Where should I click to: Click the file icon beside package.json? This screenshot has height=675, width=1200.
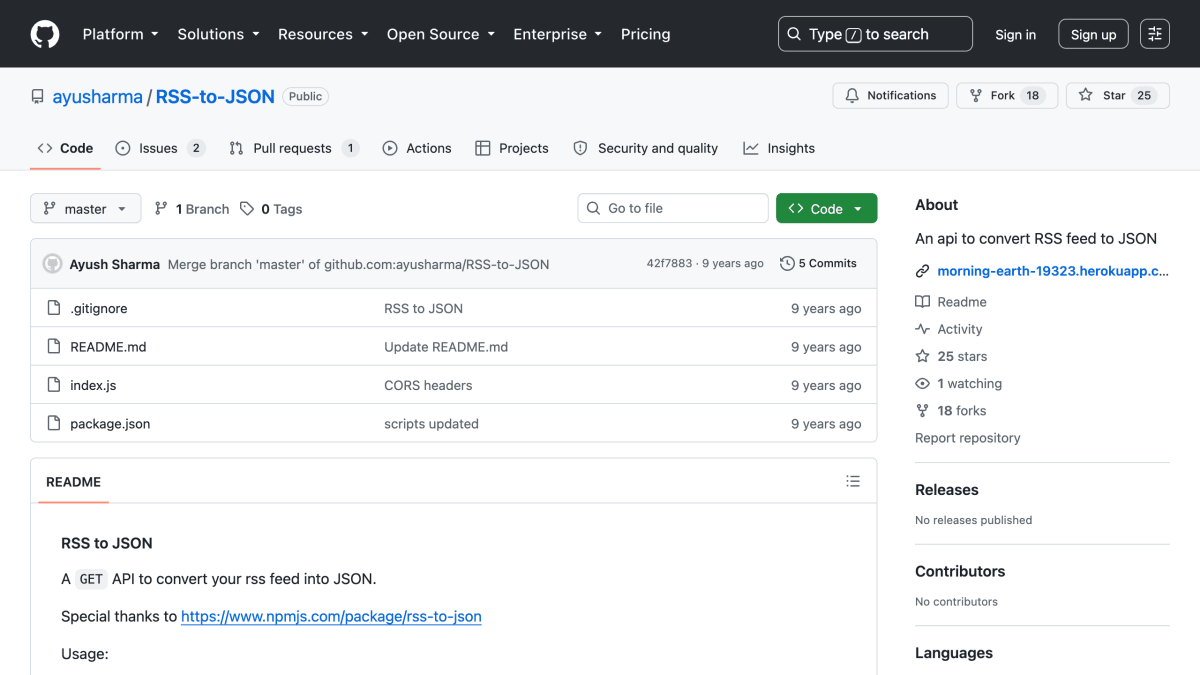pyautogui.click(x=54, y=423)
